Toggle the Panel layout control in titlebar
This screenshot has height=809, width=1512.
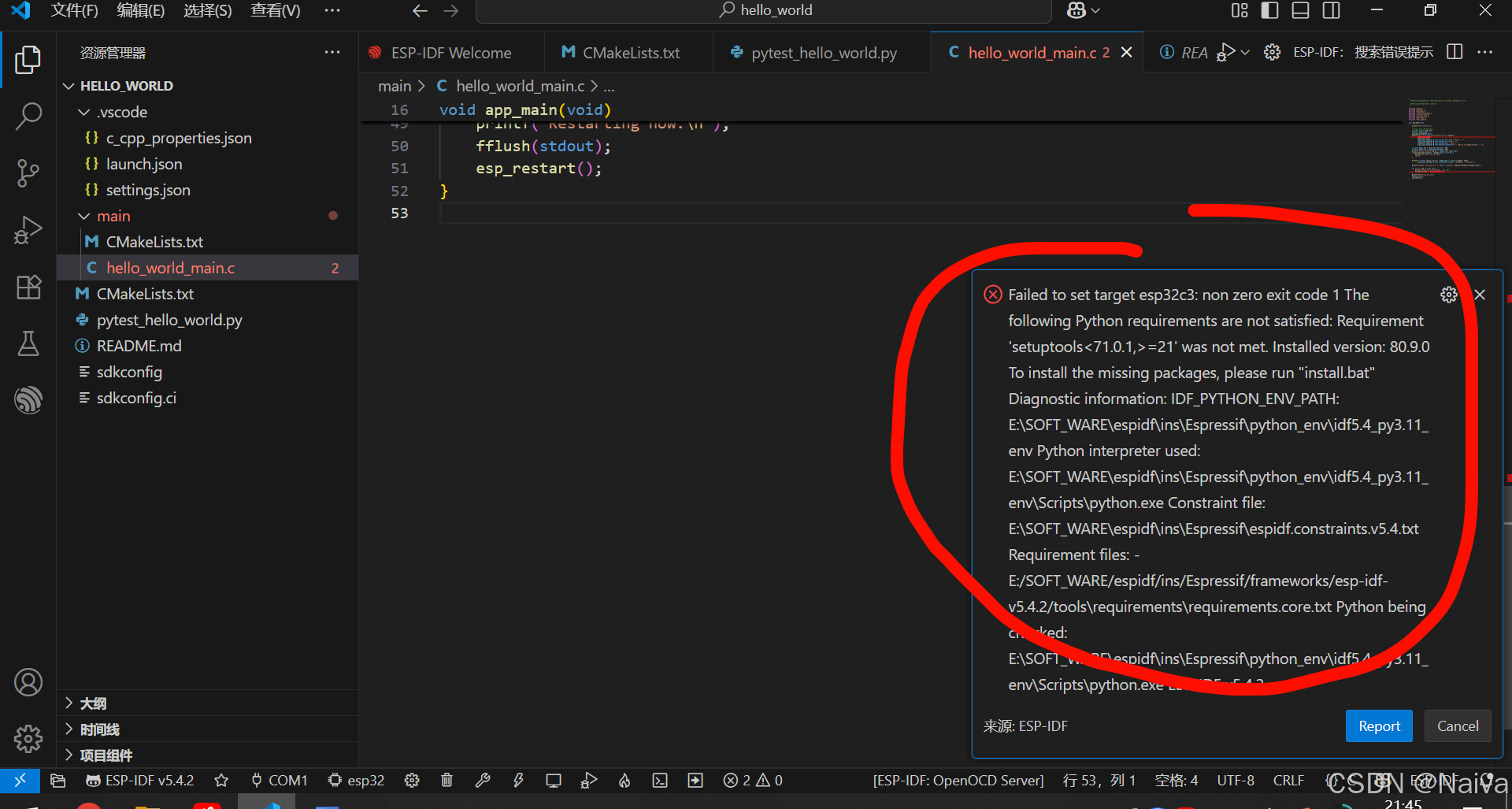pos(1300,10)
